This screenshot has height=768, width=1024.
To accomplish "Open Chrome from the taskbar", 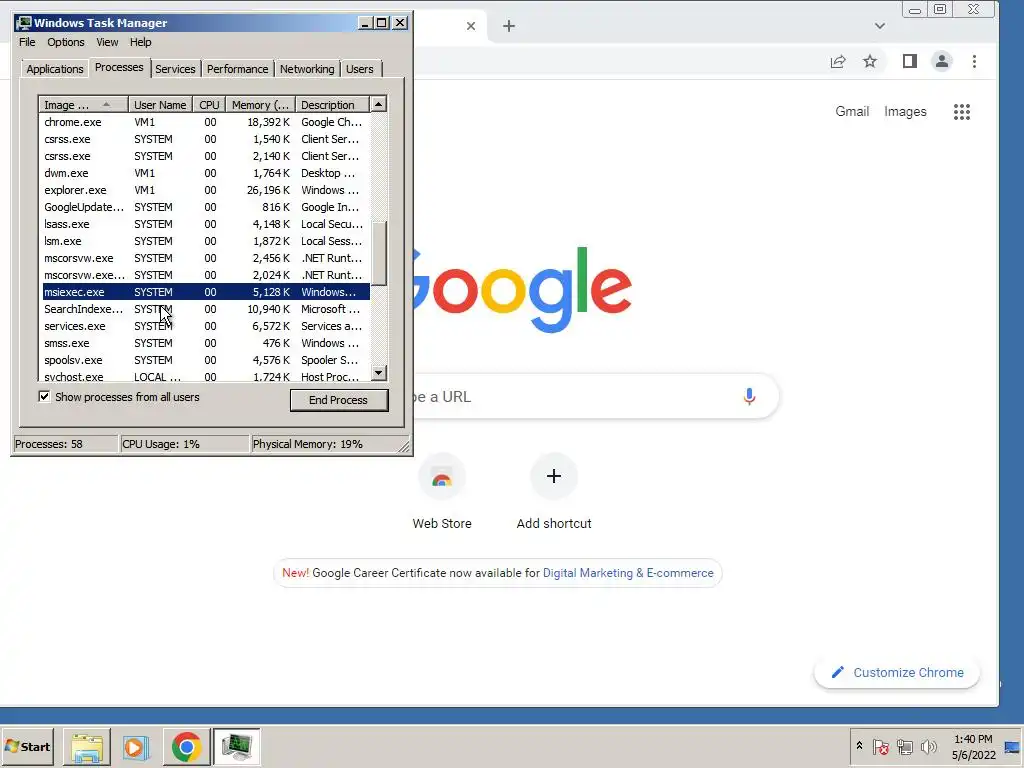I will tap(187, 746).
